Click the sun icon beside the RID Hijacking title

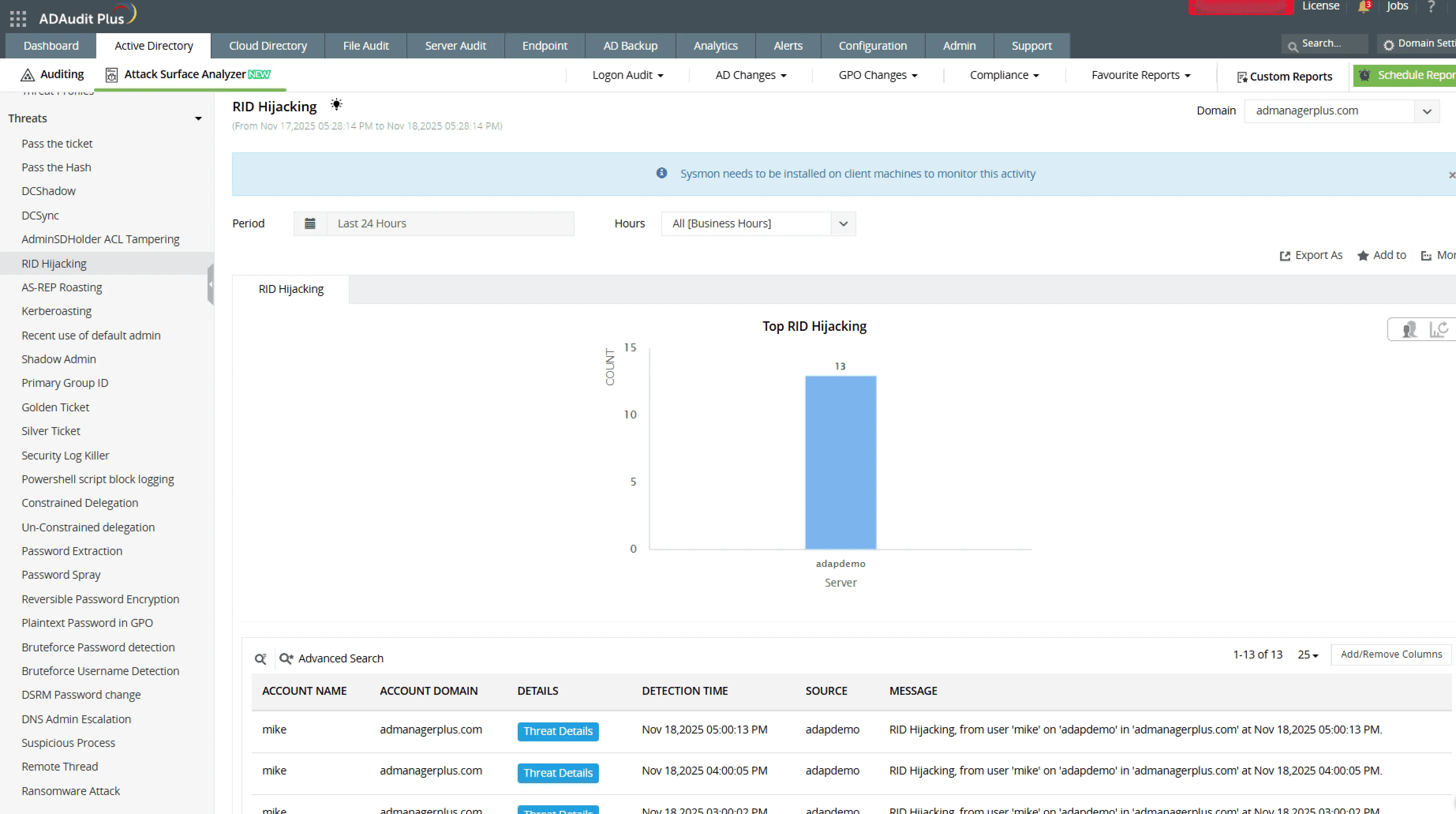point(336,105)
